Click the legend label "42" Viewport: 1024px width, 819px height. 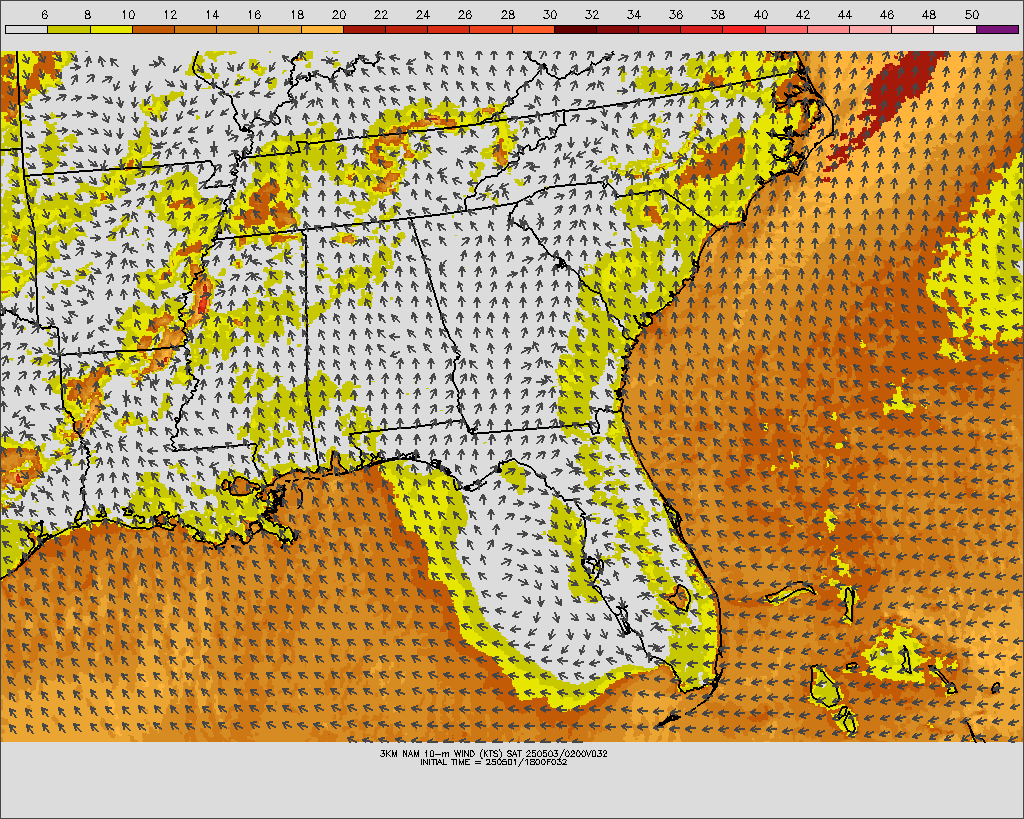803,15
